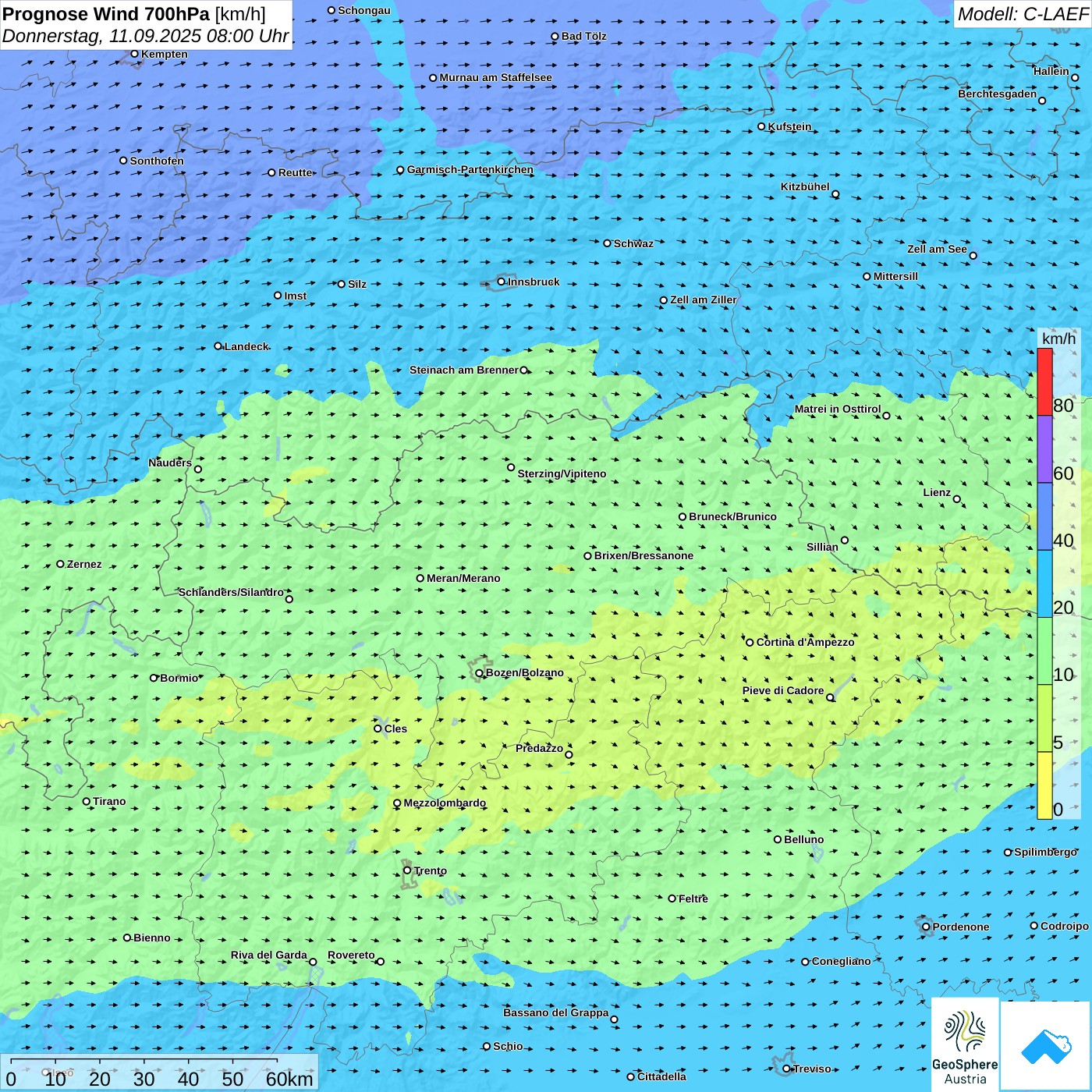
Task: Click the Zell am See marker
Action: coord(973,255)
